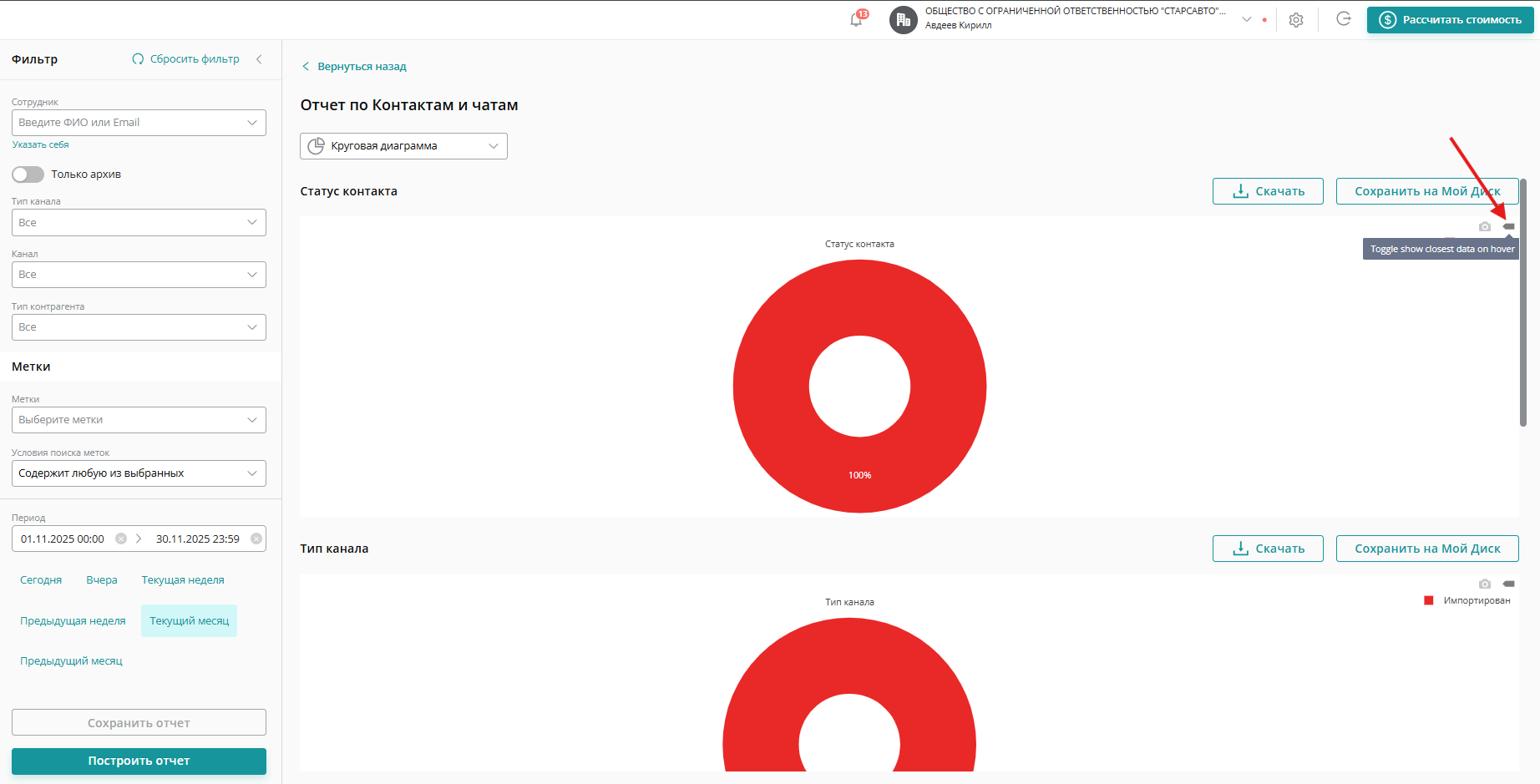Screen dimensions: 1540x784
Task: Open settings via the gear icon
Action: (1296, 20)
